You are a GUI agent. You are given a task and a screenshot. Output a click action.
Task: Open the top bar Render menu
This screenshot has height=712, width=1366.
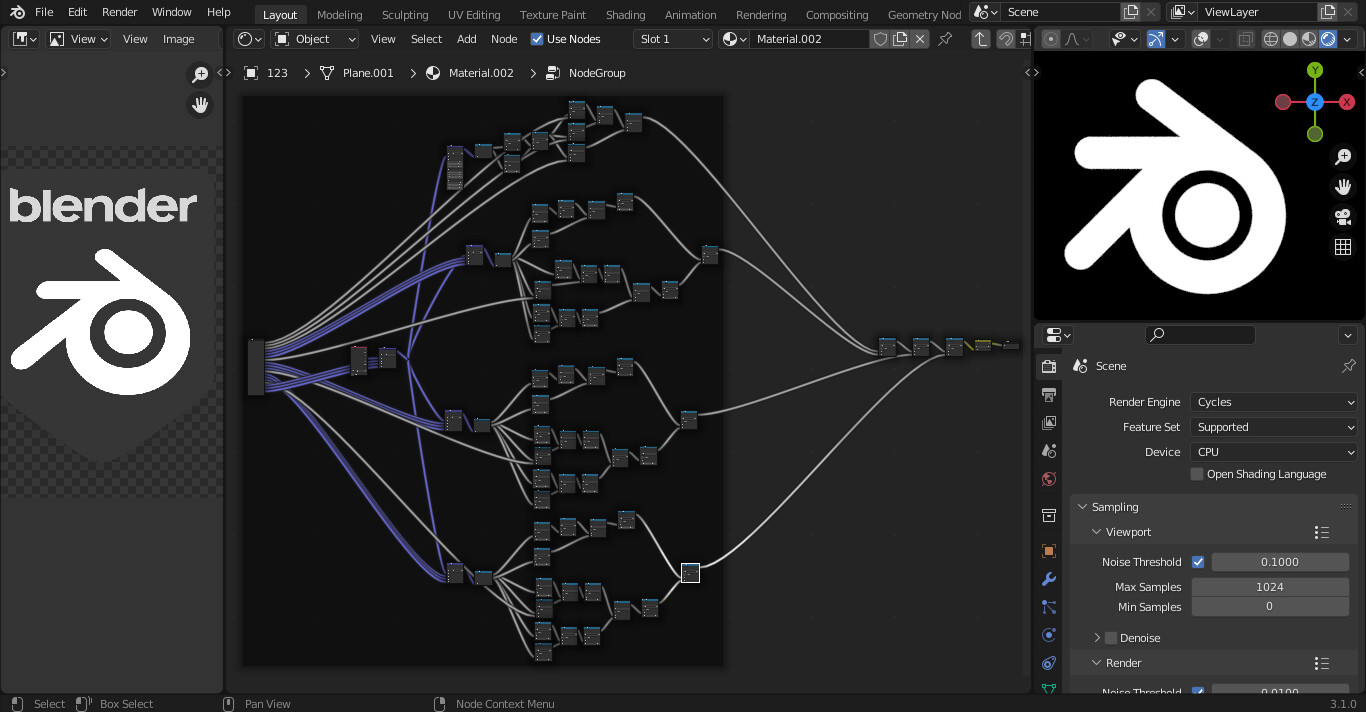(120, 12)
